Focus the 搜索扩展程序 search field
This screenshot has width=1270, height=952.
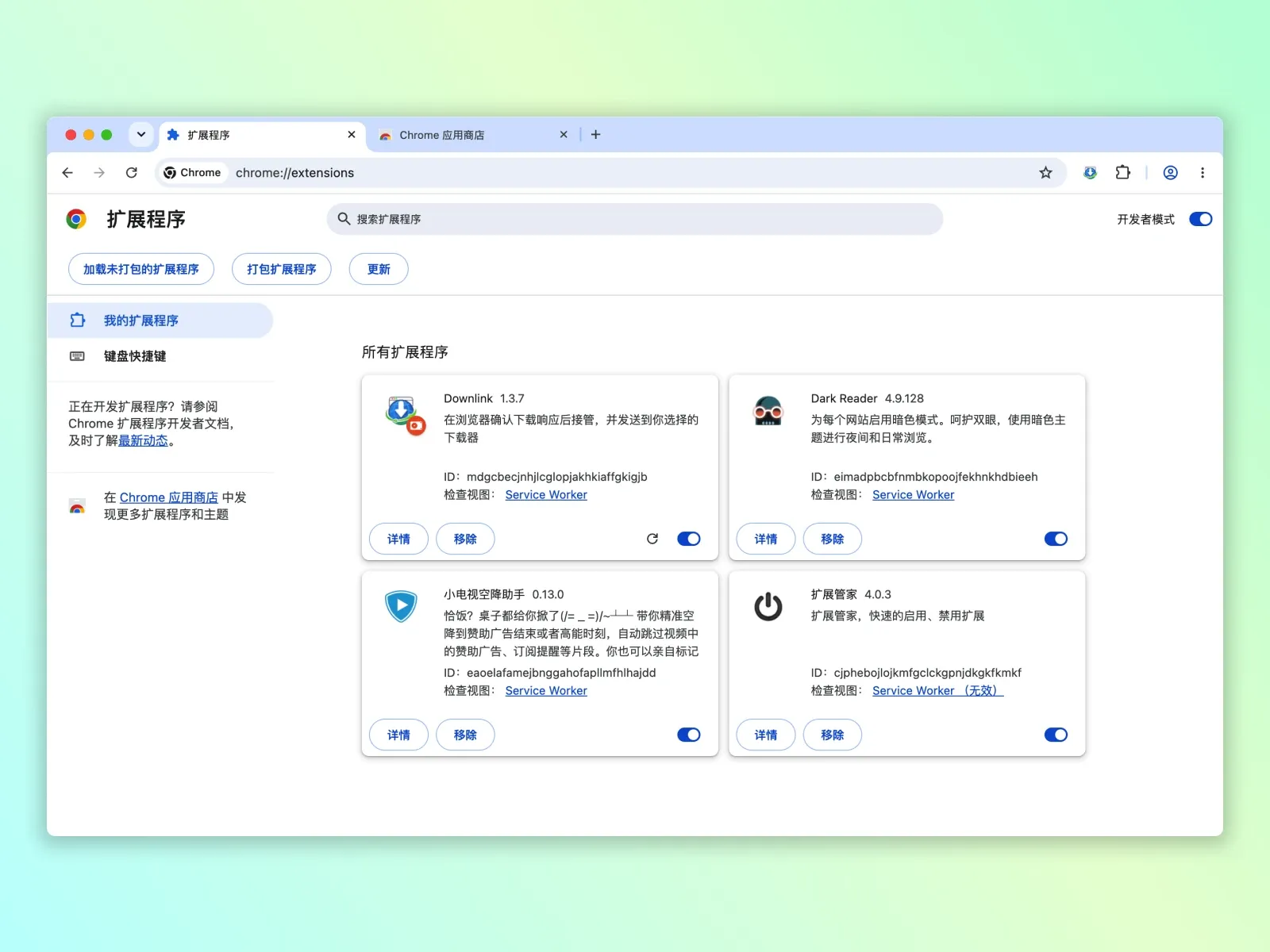click(x=635, y=219)
